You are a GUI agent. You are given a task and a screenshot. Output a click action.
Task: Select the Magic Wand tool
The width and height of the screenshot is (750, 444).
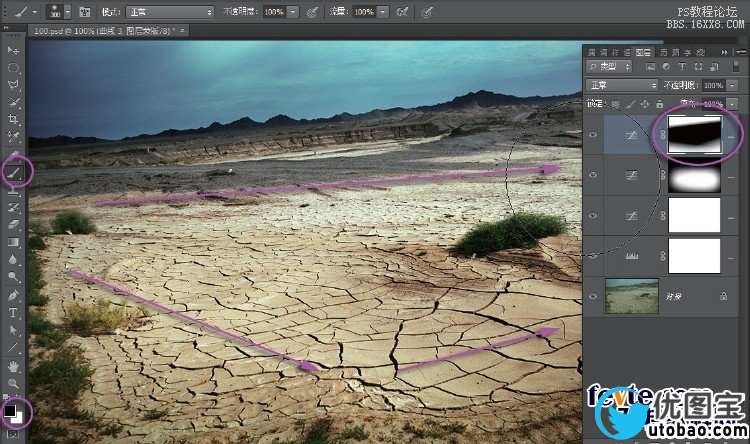pos(13,102)
